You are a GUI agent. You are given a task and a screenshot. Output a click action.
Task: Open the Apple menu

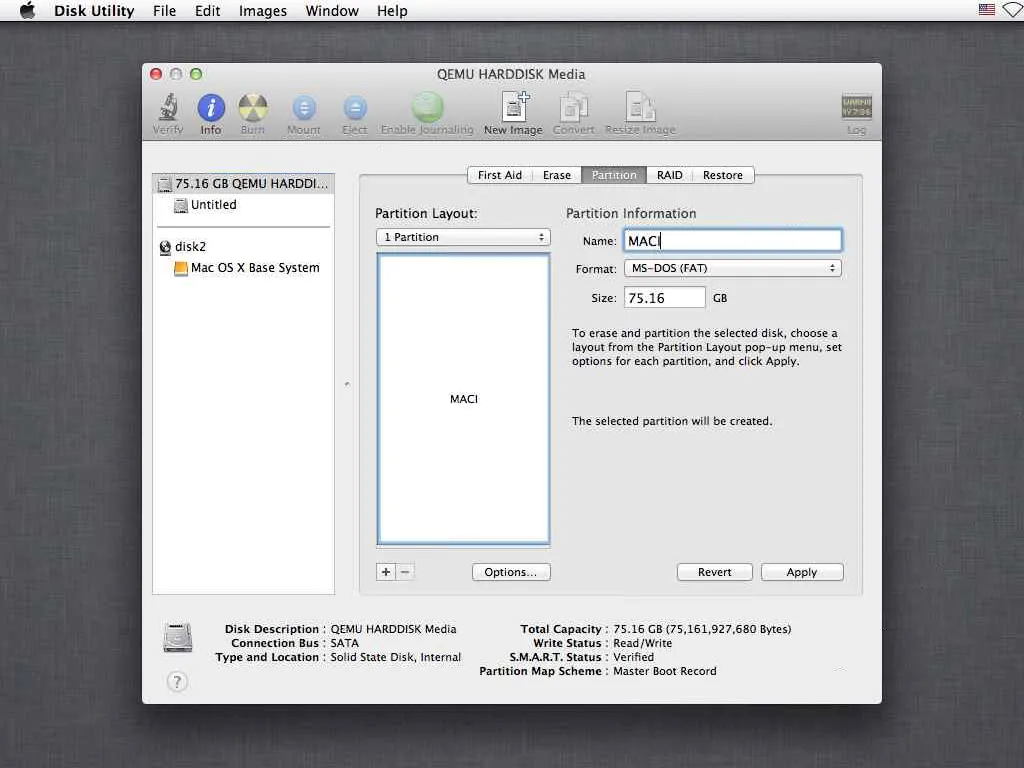pyautogui.click(x=27, y=10)
